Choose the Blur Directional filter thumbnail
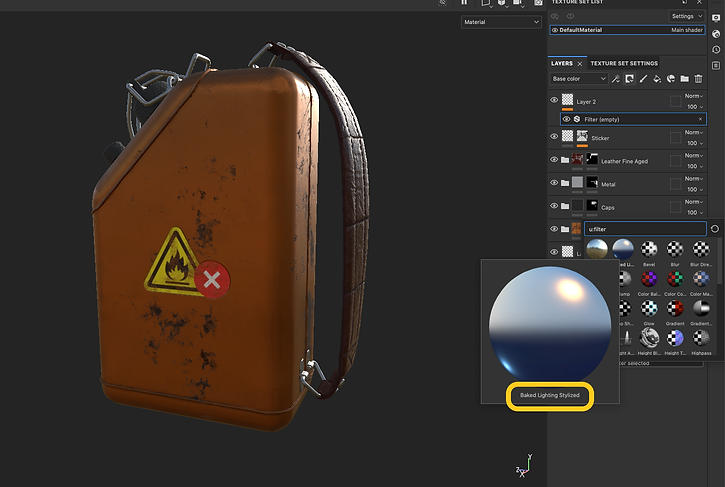This screenshot has width=725, height=487. [701, 249]
